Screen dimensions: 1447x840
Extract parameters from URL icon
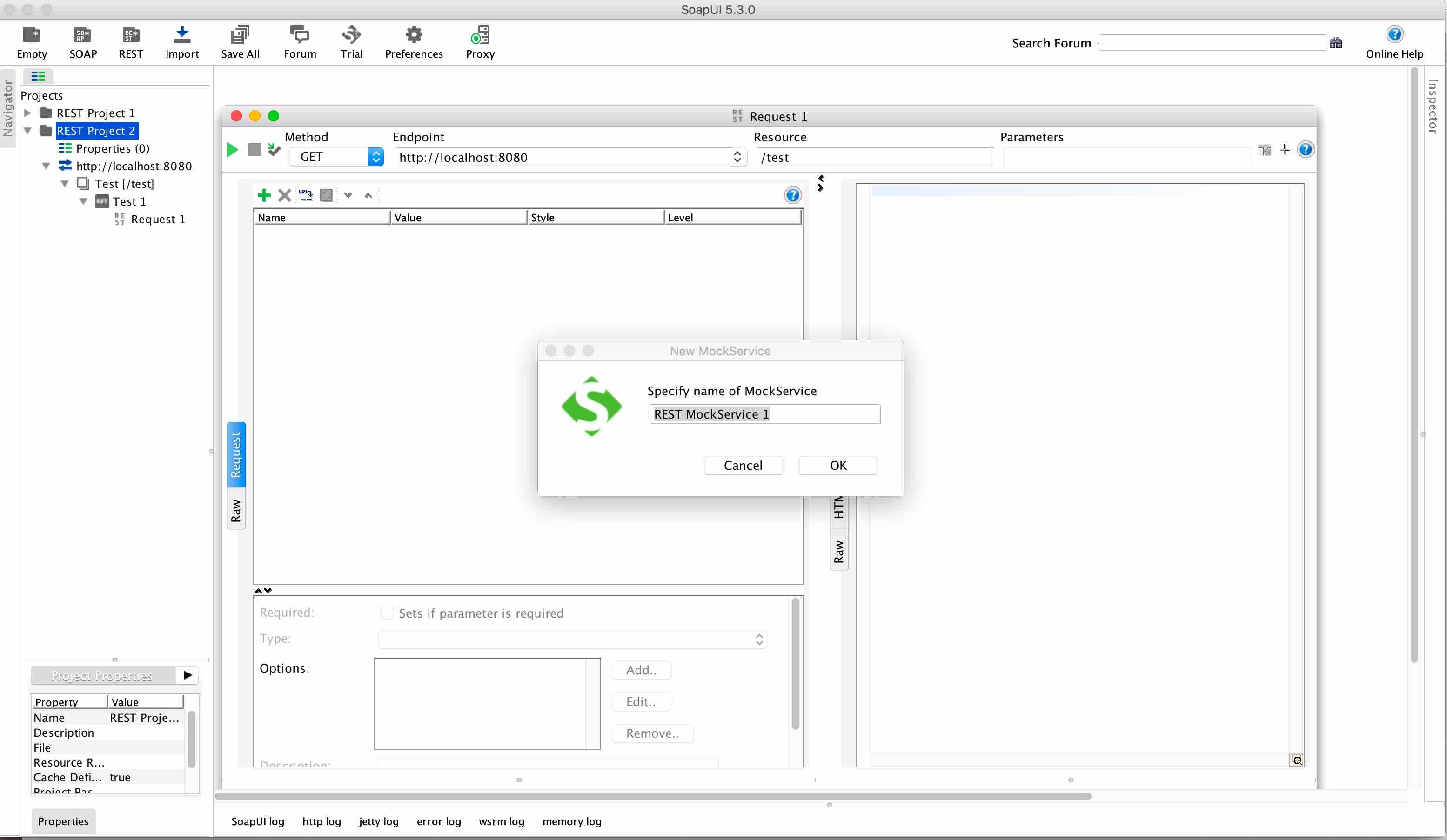(306, 195)
